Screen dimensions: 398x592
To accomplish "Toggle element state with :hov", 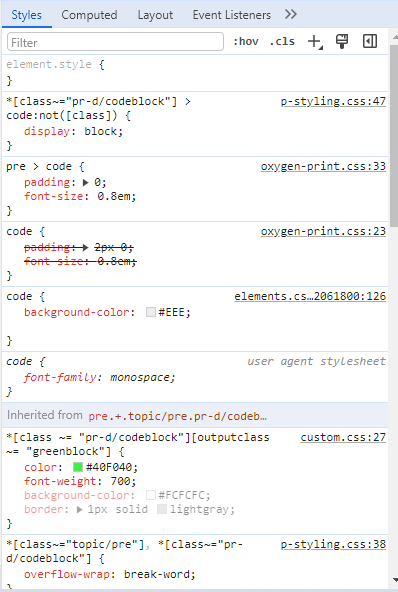I will pyautogui.click(x=246, y=41).
